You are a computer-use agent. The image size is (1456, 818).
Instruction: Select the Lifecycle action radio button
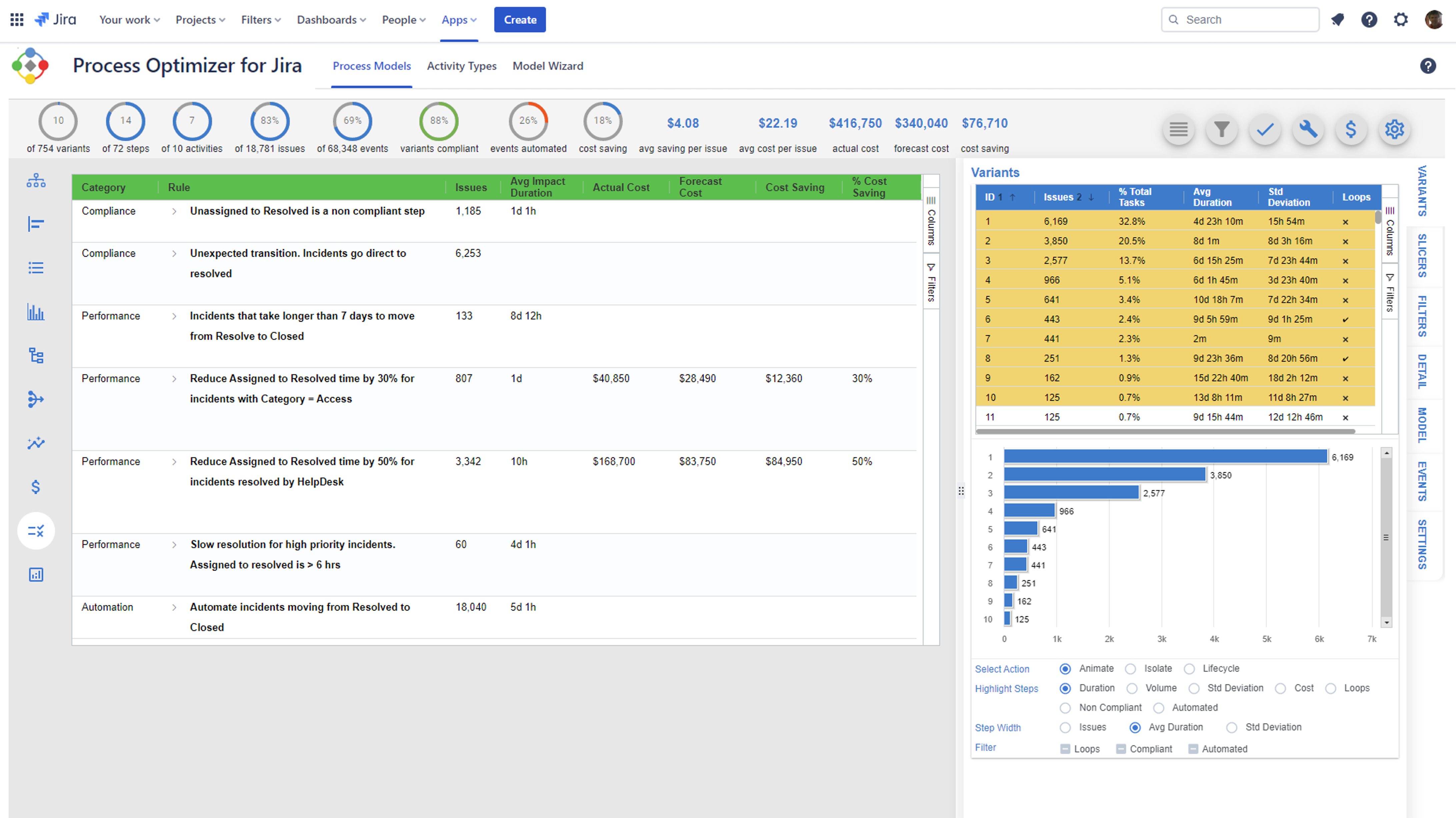(x=1189, y=669)
